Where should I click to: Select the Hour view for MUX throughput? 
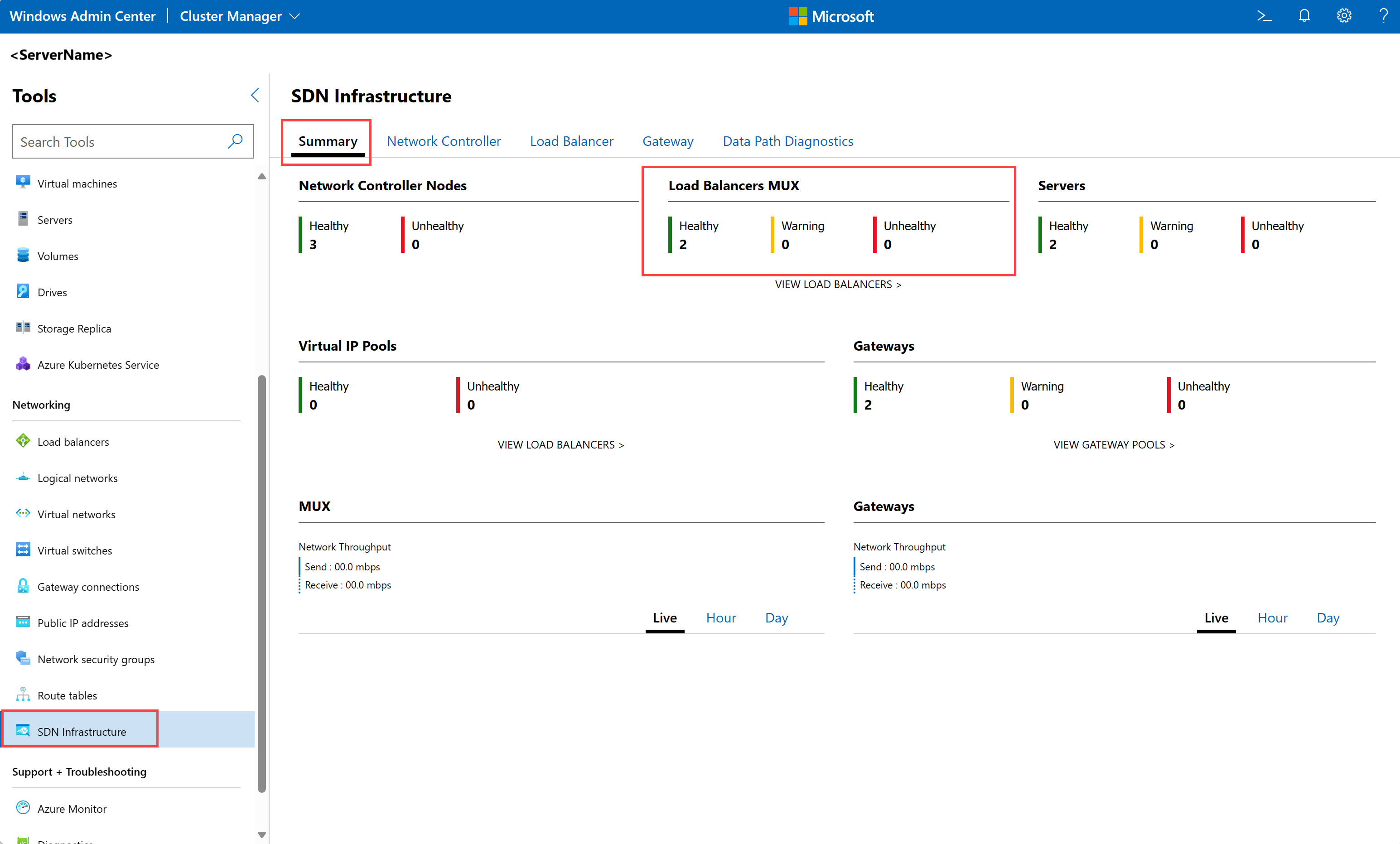pos(720,617)
